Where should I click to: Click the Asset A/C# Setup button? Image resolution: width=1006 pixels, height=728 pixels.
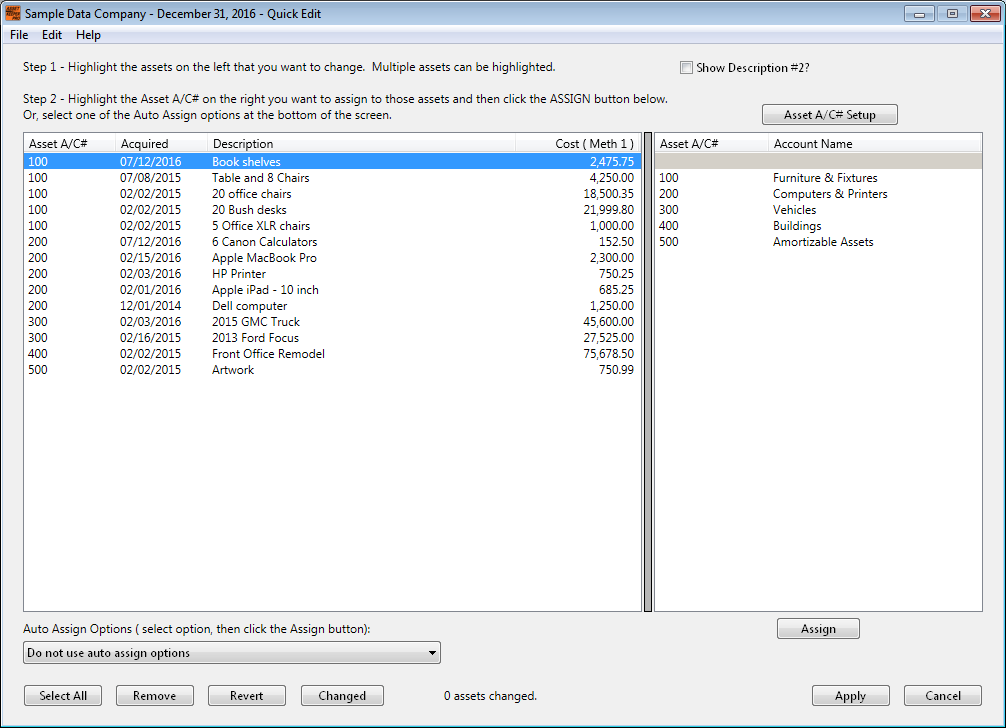830,115
